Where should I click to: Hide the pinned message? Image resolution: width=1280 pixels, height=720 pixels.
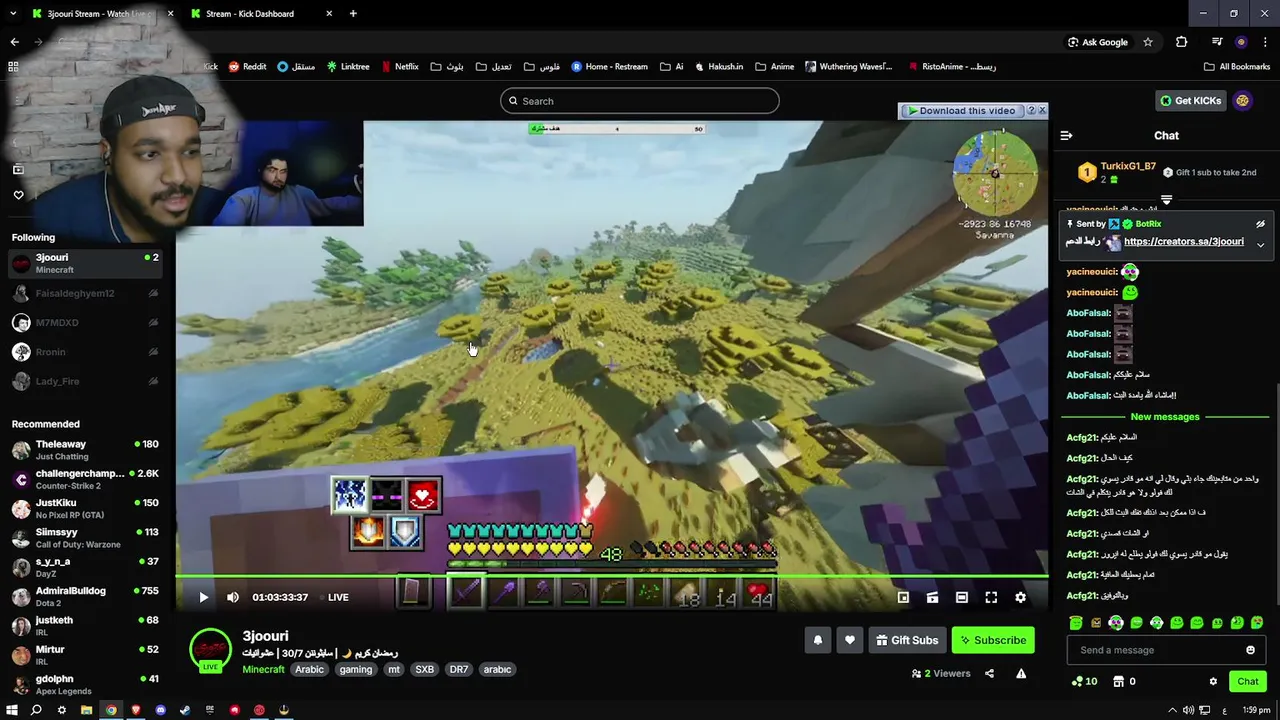1260,224
